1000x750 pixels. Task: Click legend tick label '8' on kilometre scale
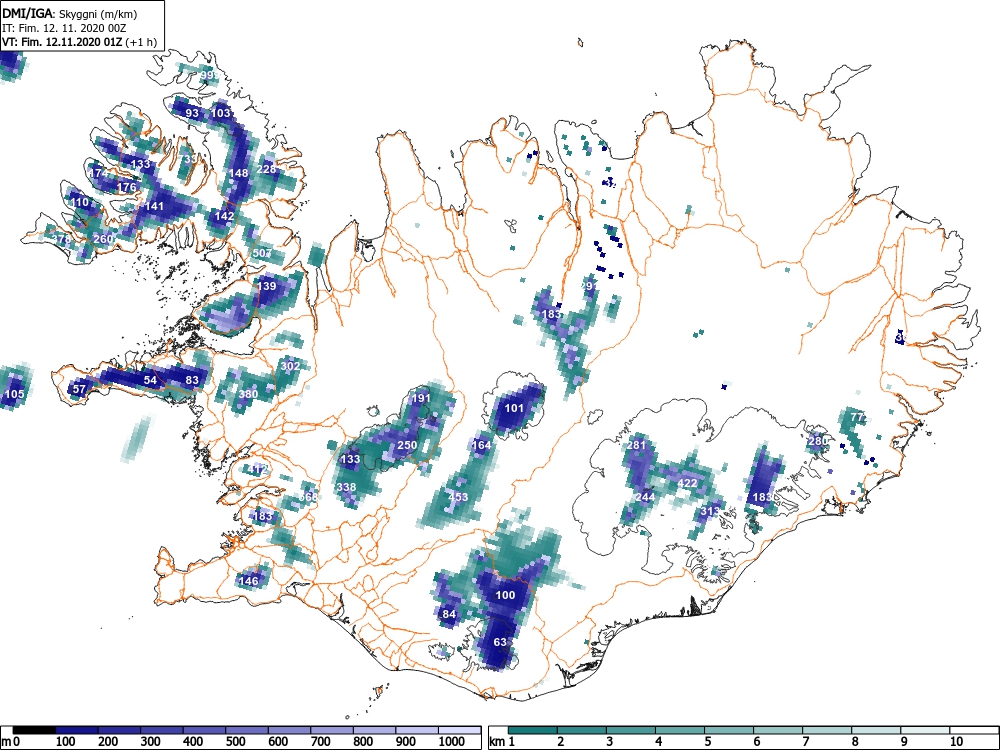coord(855,742)
